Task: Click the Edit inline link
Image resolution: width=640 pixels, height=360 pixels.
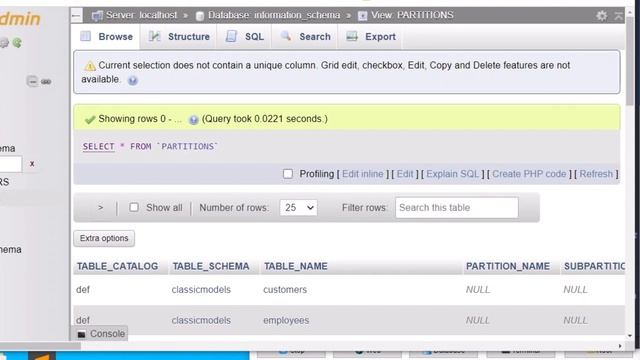Action: pyautogui.click(x=362, y=174)
